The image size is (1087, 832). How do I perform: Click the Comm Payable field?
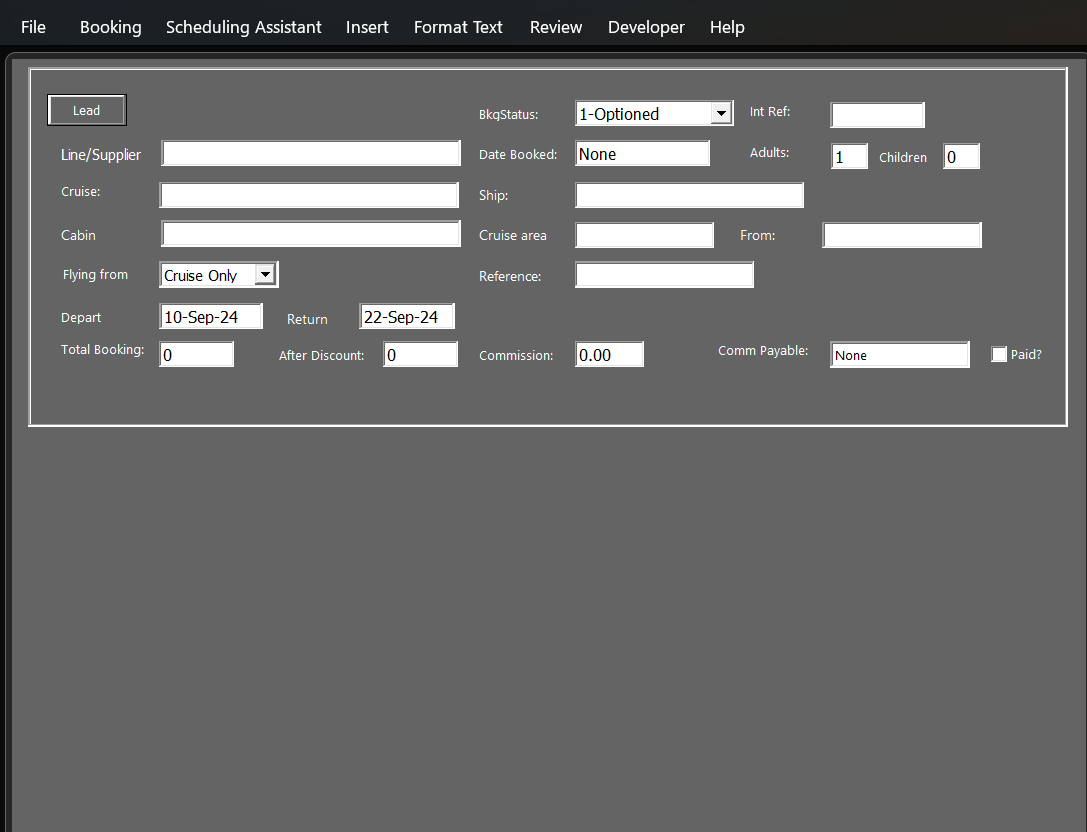pos(899,355)
